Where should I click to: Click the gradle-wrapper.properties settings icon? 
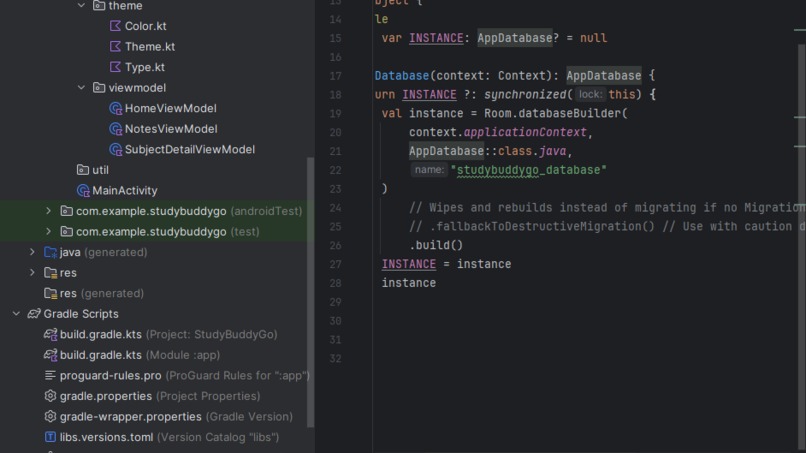click(x=50, y=416)
